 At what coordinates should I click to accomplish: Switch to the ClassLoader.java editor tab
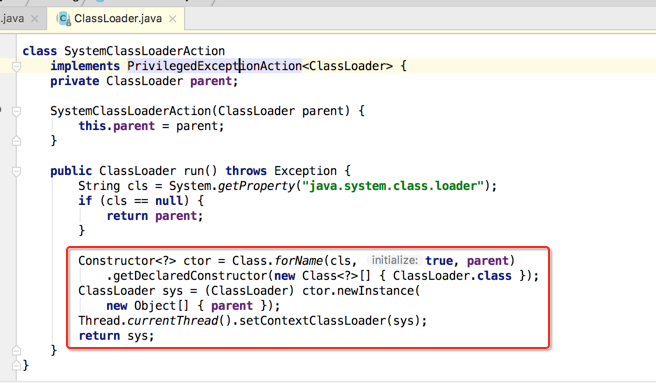pyautogui.click(x=115, y=19)
